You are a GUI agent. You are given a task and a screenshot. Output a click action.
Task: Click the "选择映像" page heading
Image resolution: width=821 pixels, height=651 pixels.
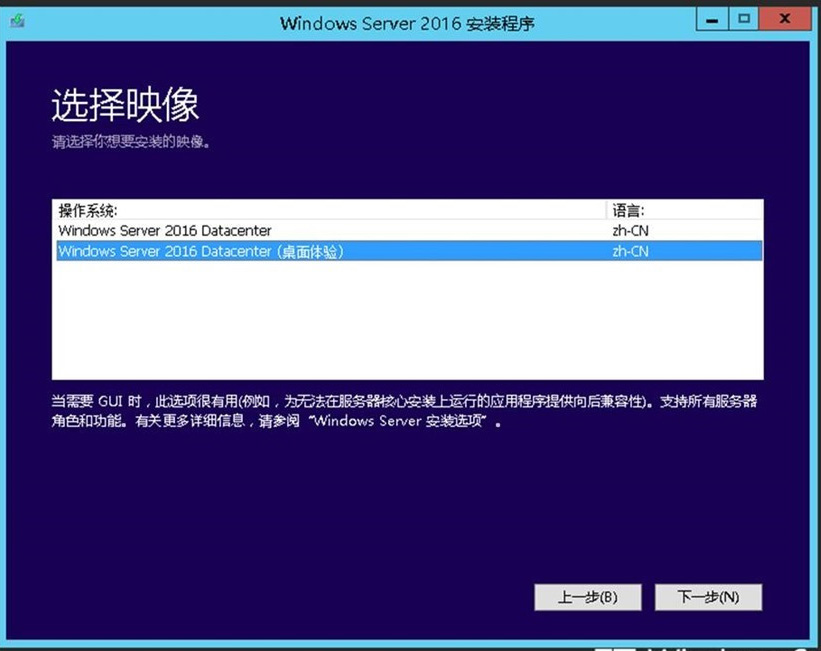[x=125, y=105]
